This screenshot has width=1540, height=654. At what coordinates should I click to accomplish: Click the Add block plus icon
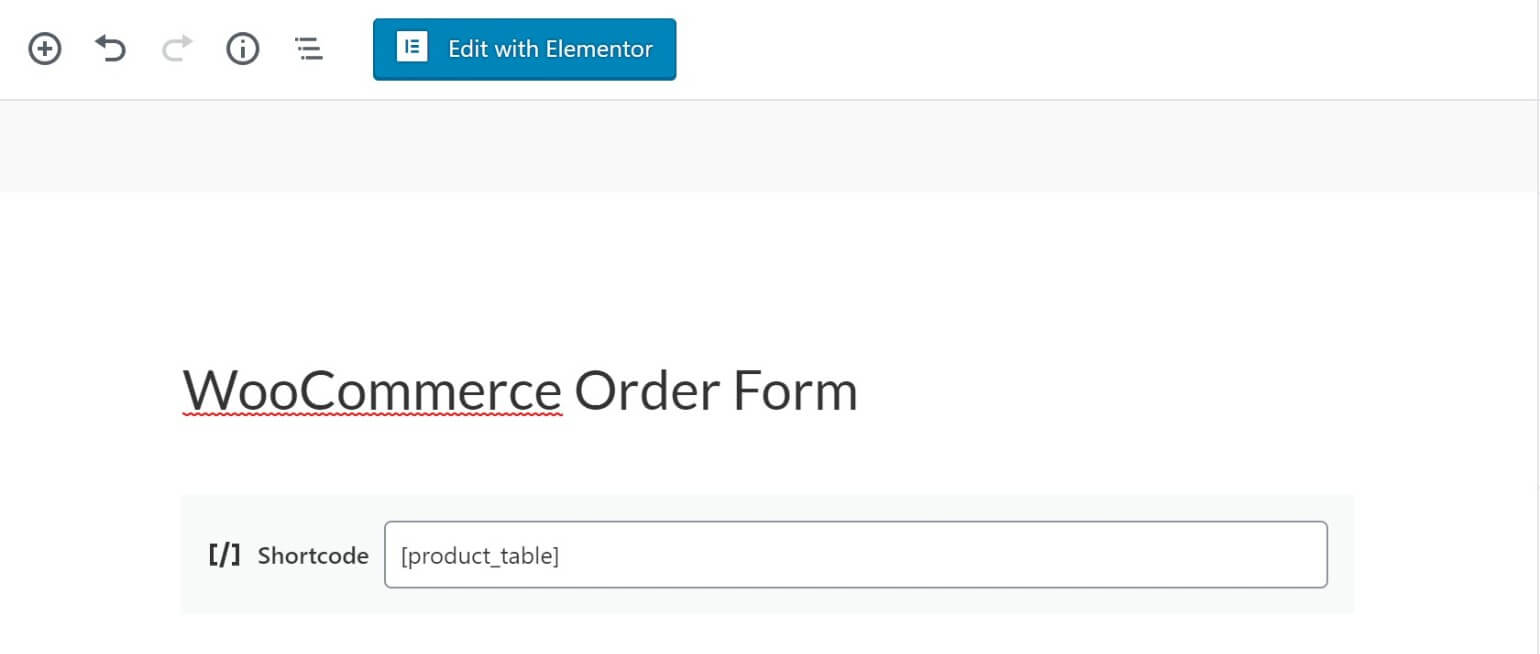pyautogui.click(x=44, y=49)
